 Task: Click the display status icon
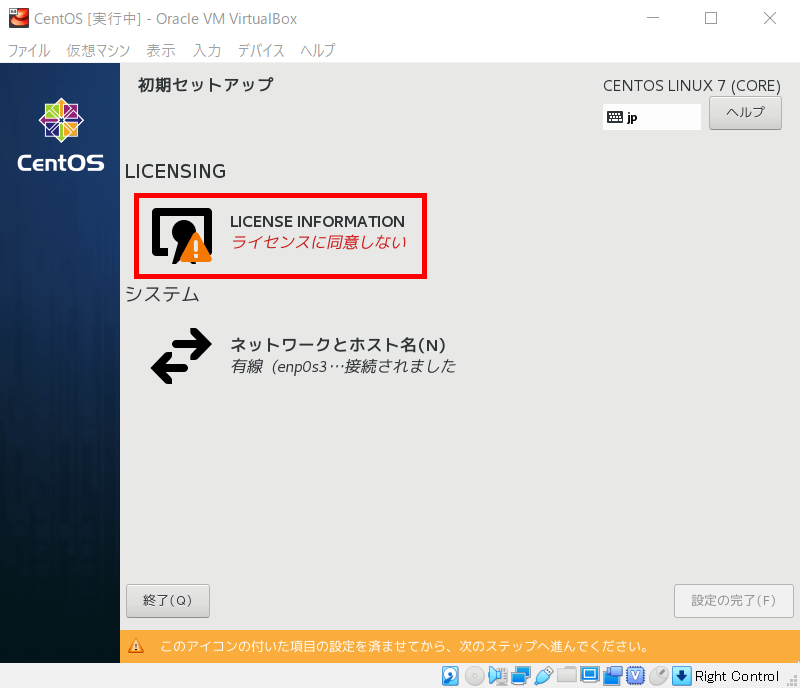tap(590, 675)
